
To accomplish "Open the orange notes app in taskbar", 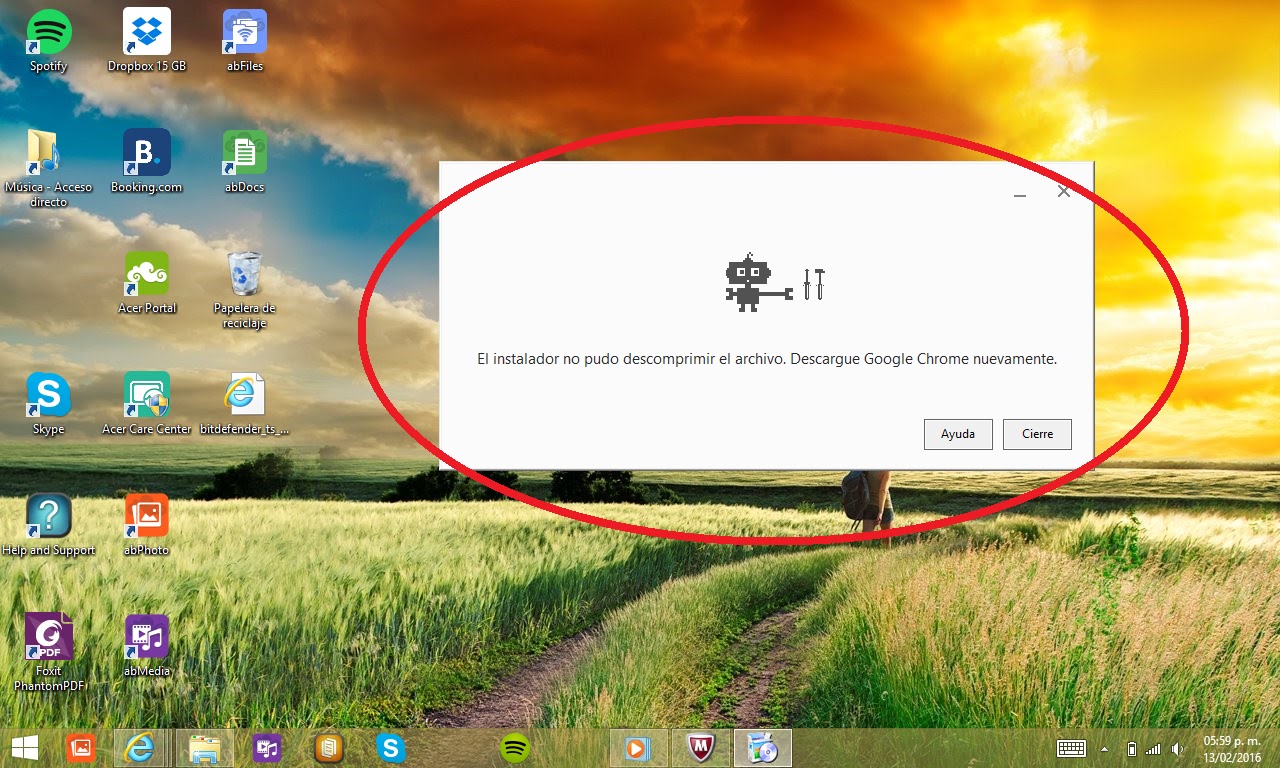I will click(x=328, y=748).
